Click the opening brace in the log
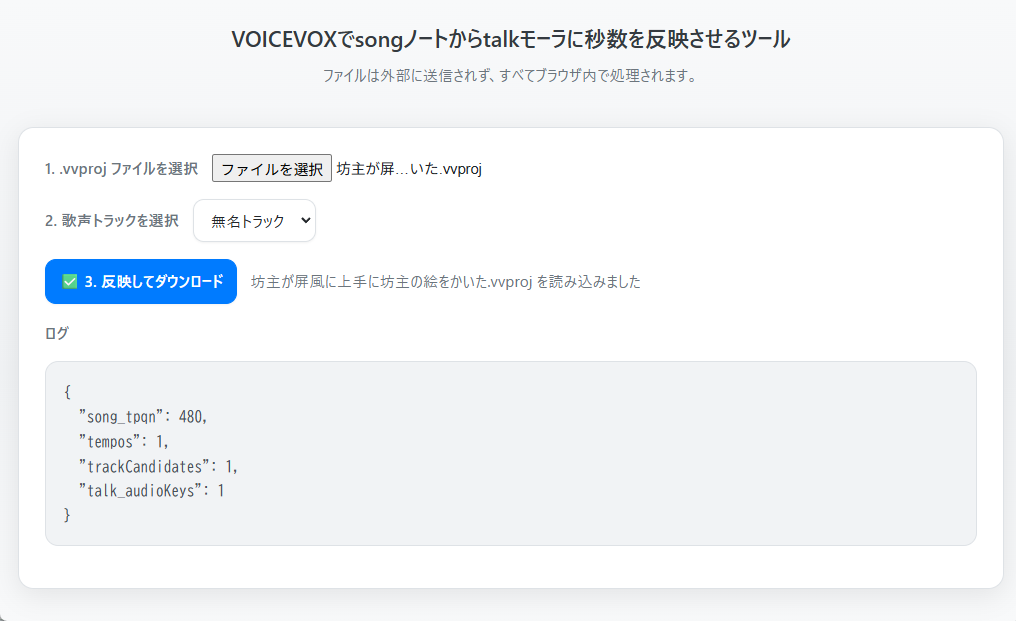 tap(67, 392)
